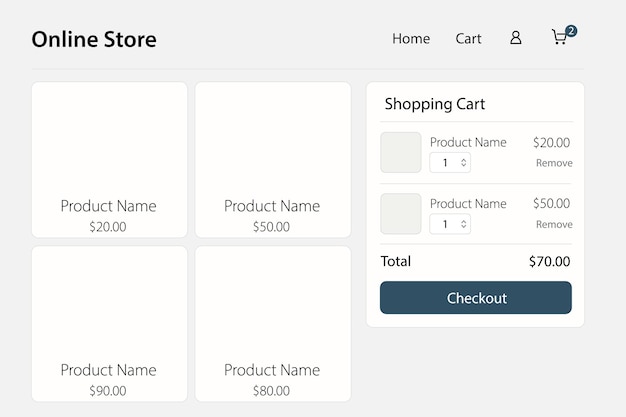The width and height of the screenshot is (626, 417).
Task: Select the $50.00 product card
Action: coord(273,160)
